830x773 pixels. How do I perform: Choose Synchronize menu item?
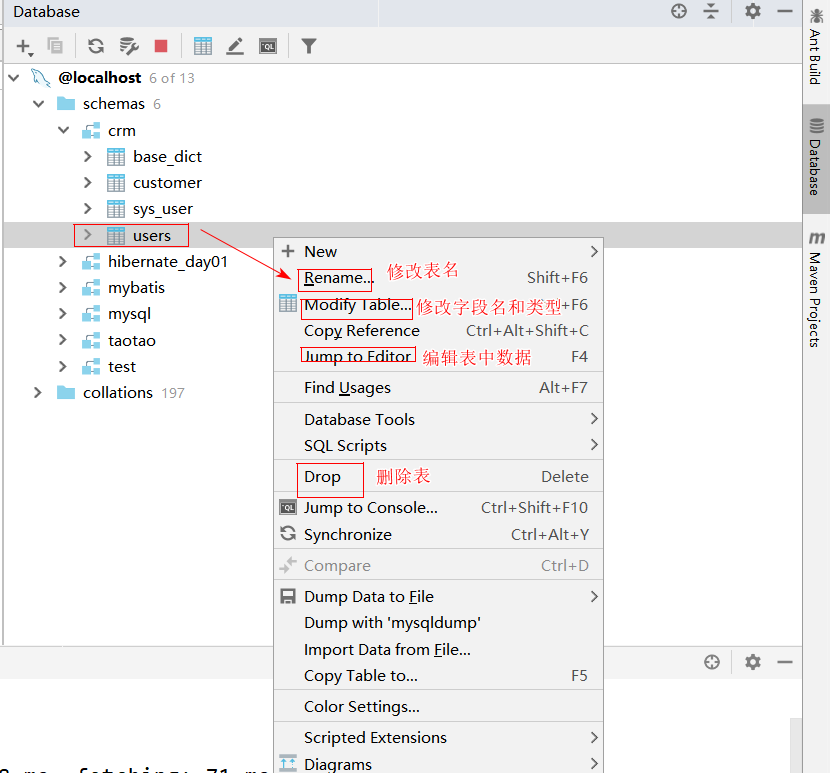pyautogui.click(x=438, y=534)
